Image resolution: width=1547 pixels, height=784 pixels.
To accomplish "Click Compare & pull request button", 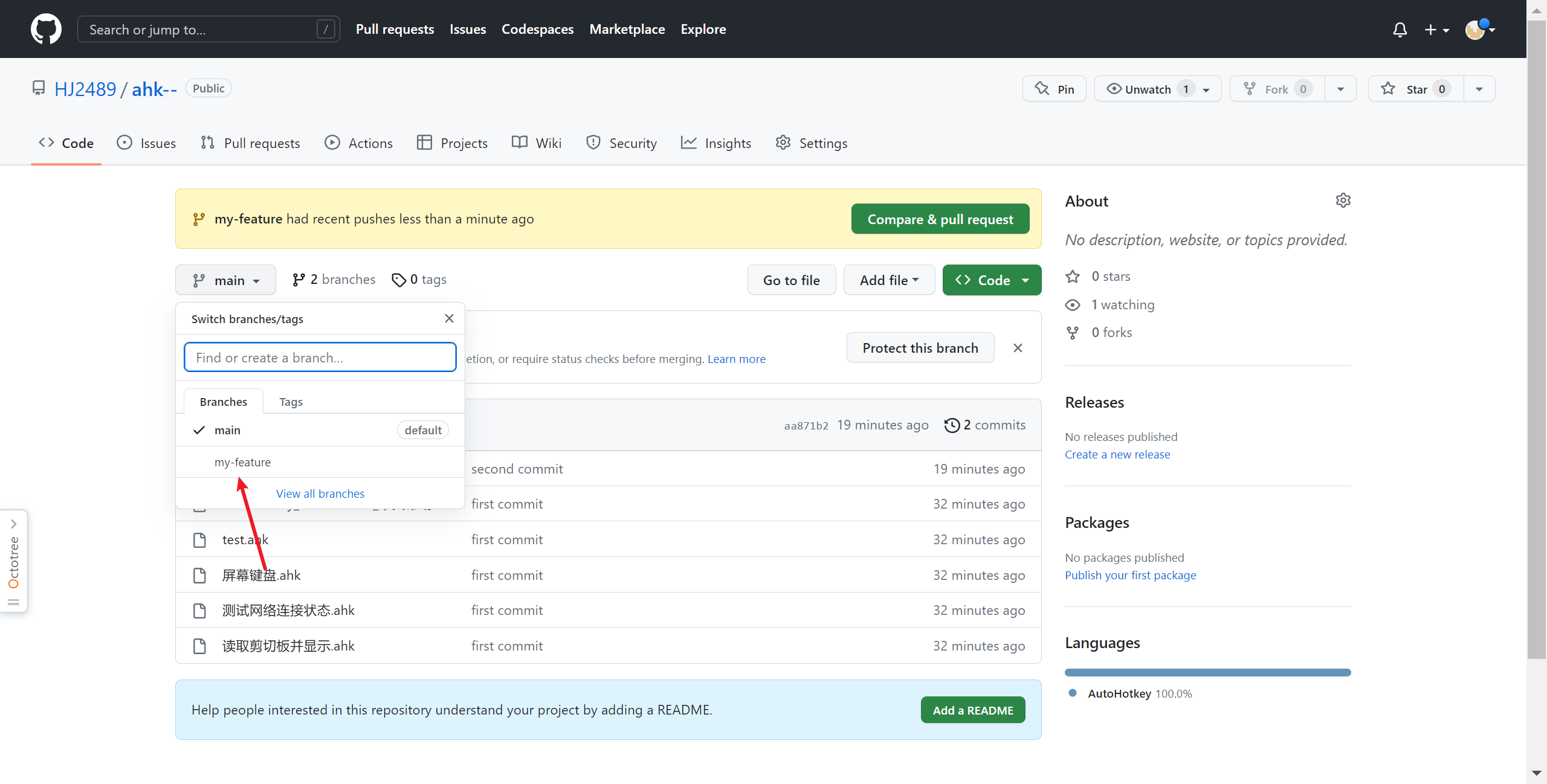I will pos(940,219).
